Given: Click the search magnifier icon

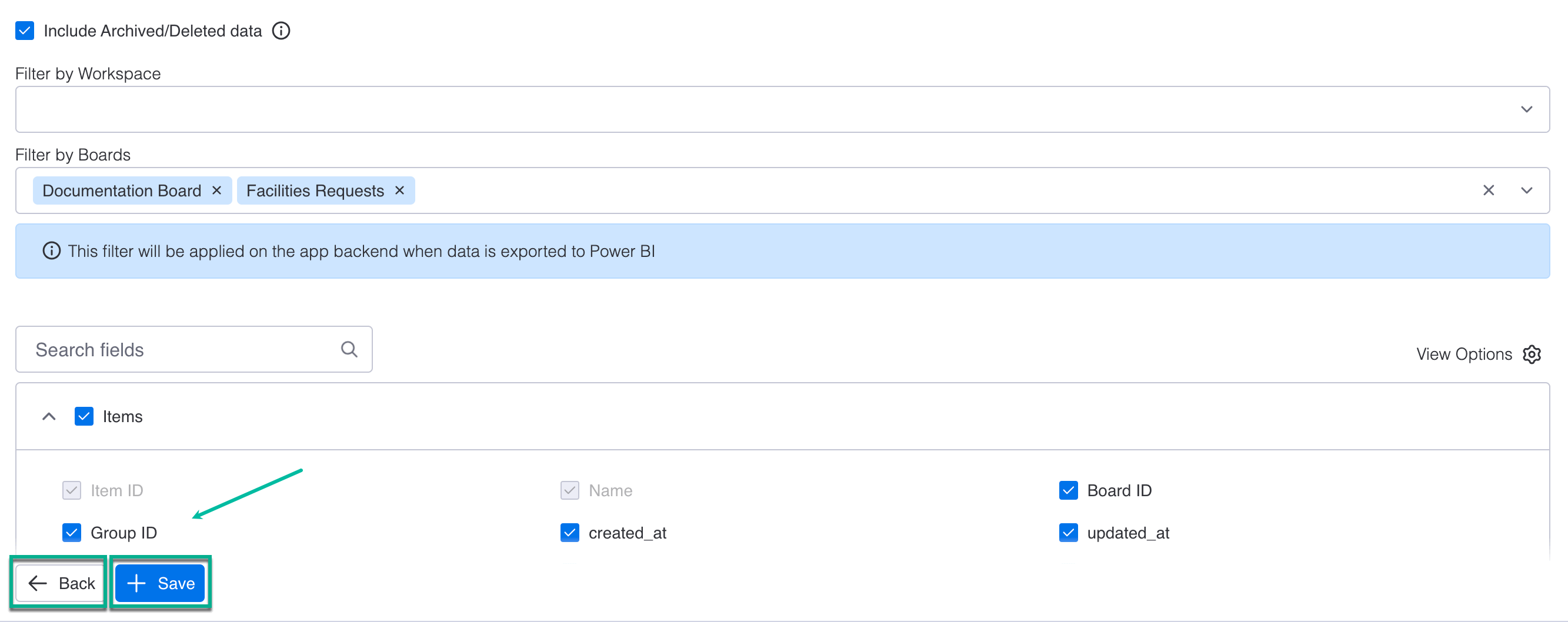Looking at the screenshot, I should coord(349,349).
